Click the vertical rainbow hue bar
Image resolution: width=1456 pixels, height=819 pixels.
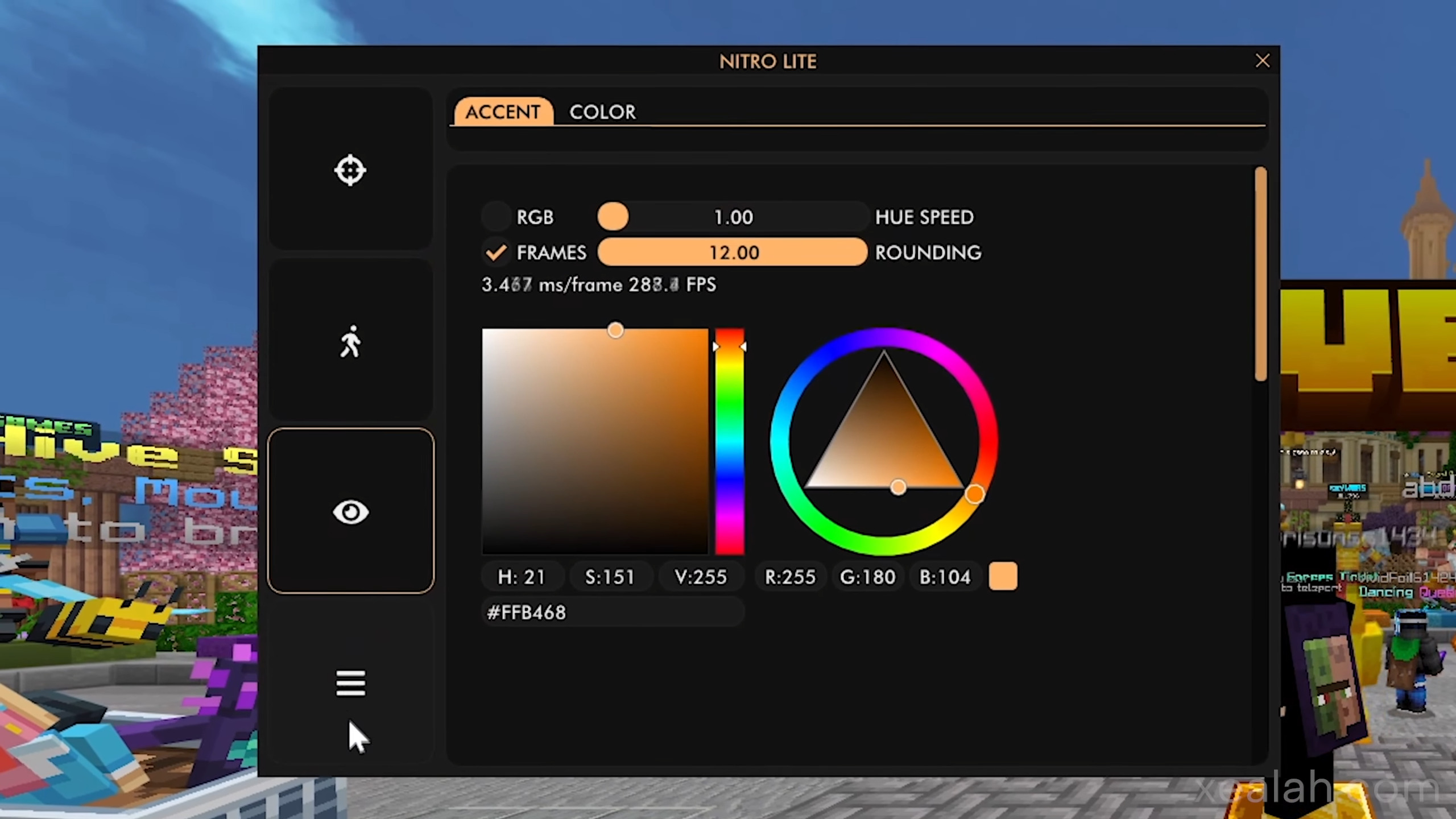tap(729, 441)
